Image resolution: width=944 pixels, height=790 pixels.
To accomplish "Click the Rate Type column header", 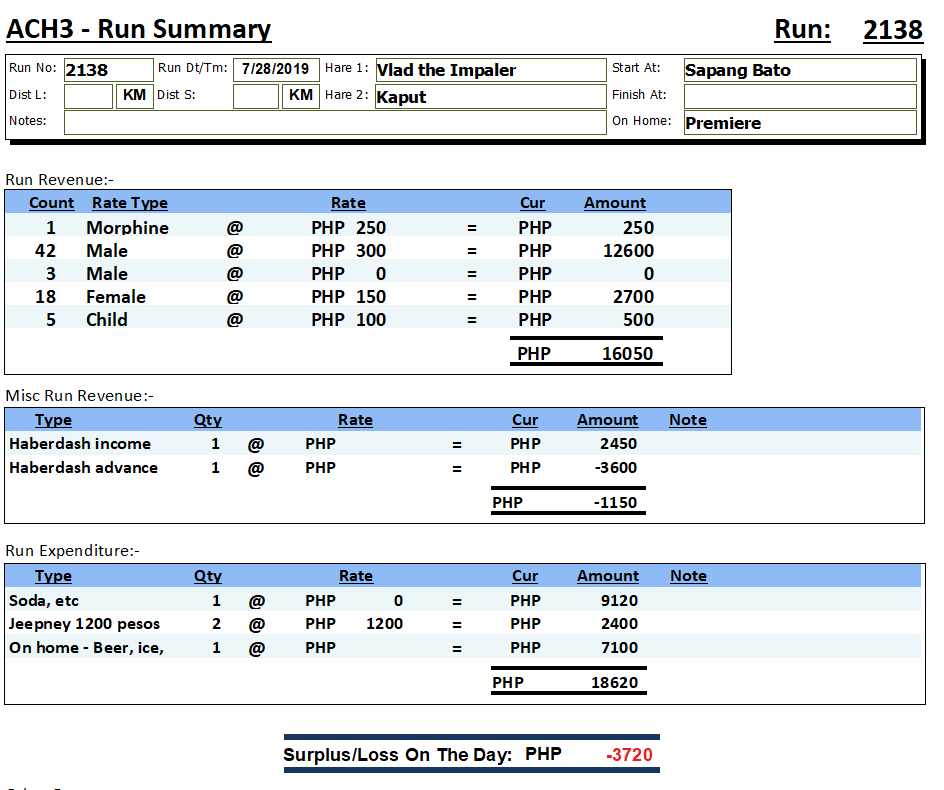I will (129, 203).
